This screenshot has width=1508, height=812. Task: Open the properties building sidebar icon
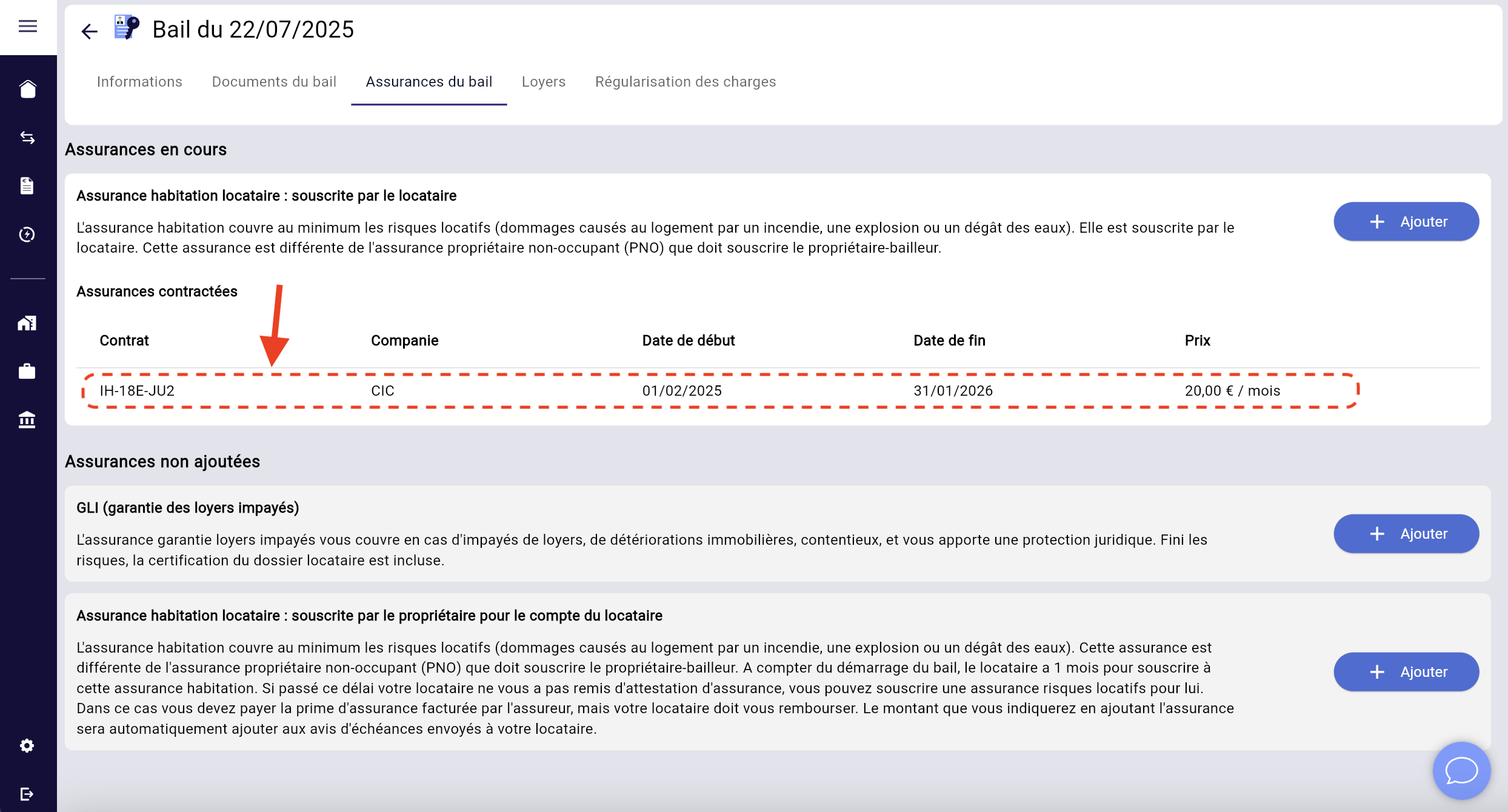coord(28,323)
